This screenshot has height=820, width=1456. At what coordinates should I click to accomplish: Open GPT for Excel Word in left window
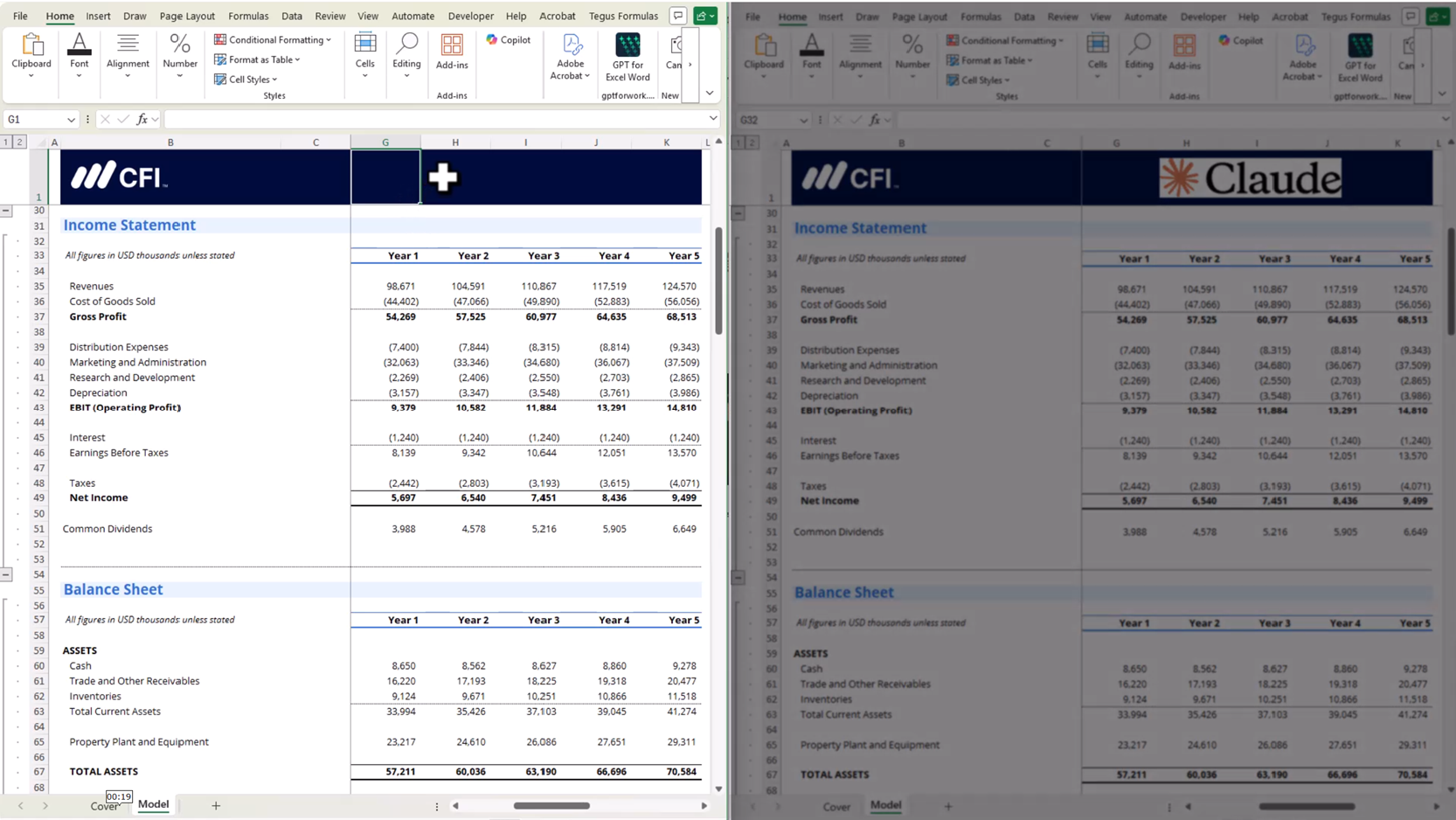click(627, 56)
